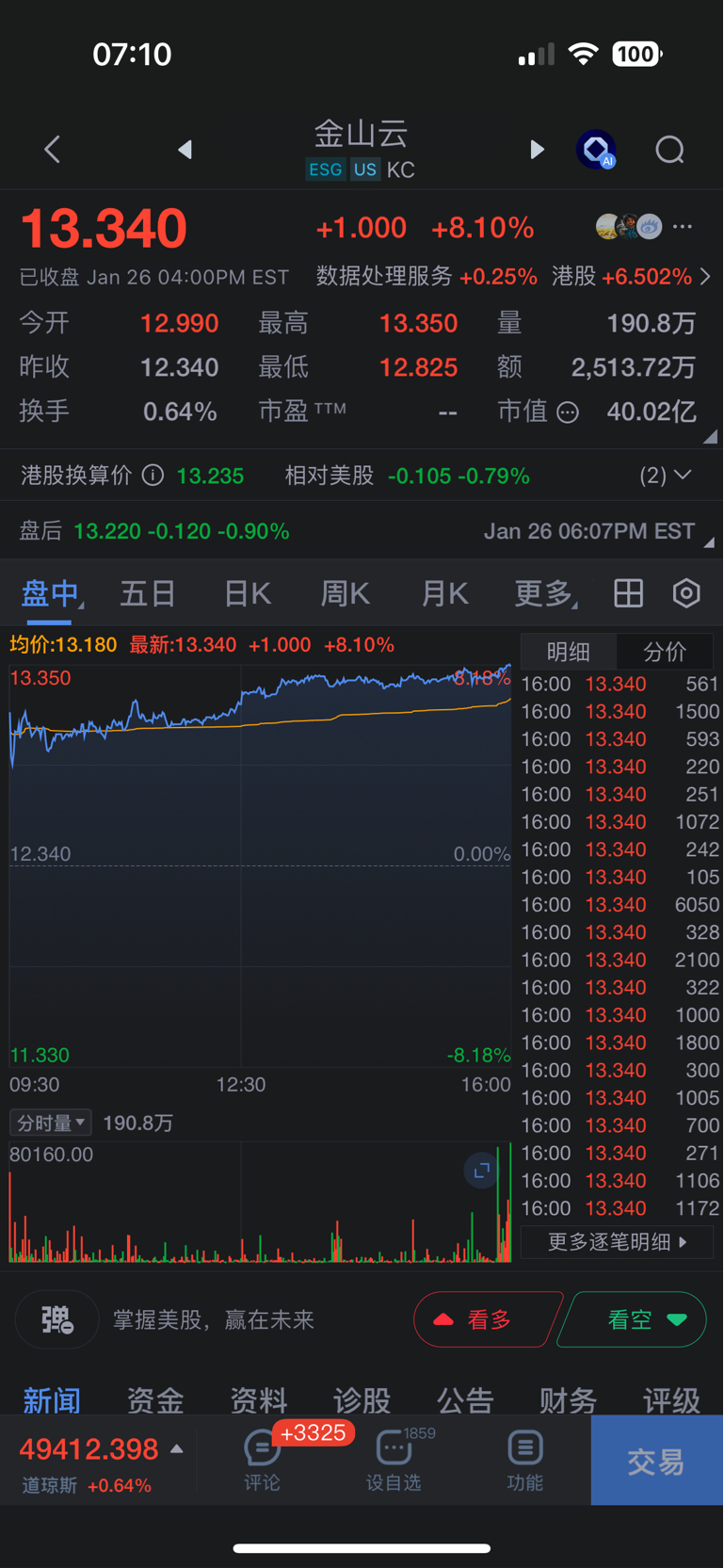Expand 道琼斯 index bar arrow
The image size is (724, 1568).
coord(176,1449)
